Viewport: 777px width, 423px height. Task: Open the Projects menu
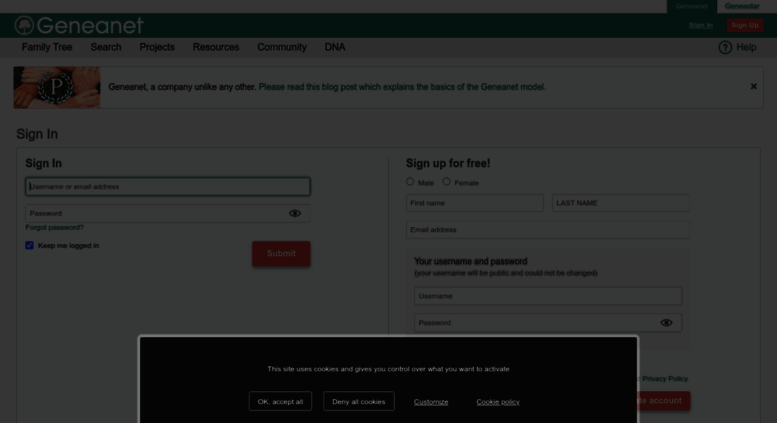(x=157, y=47)
